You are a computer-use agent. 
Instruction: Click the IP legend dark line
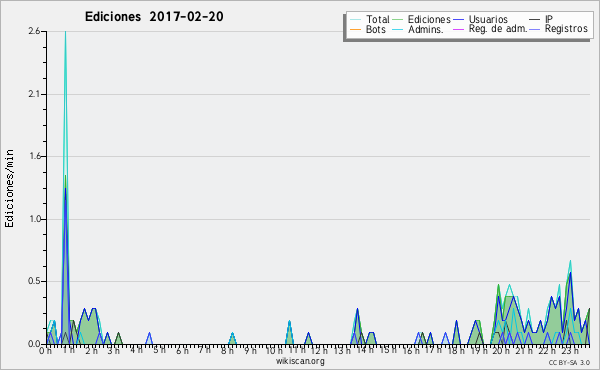coord(535,19)
